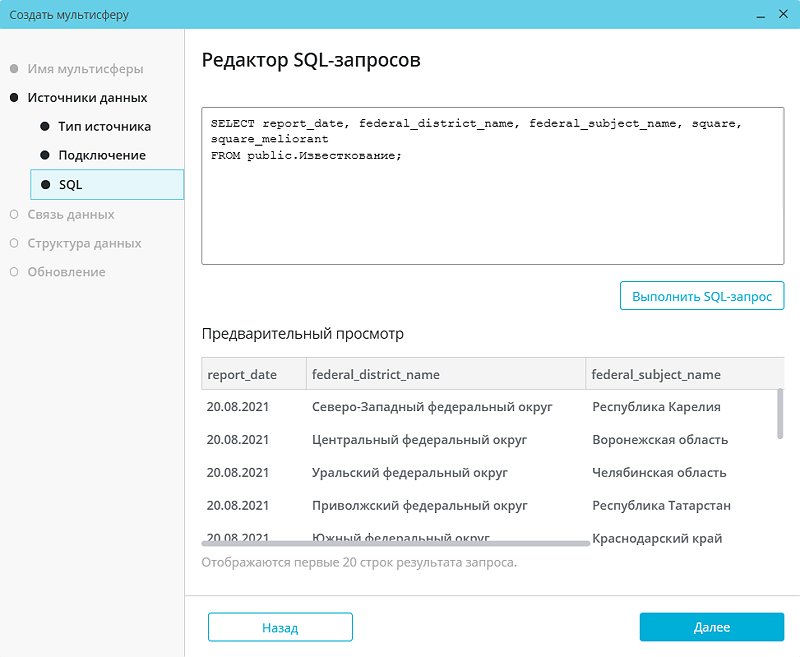Select the Центральный федеральный округ cell
Screen dimensions: 800x657
pyautogui.click(x=420, y=440)
